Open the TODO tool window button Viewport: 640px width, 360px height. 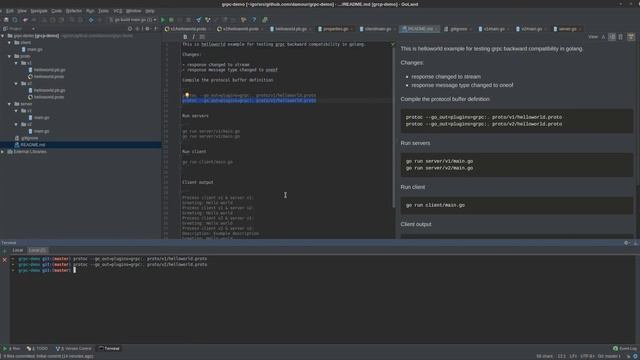(x=38, y=349)
